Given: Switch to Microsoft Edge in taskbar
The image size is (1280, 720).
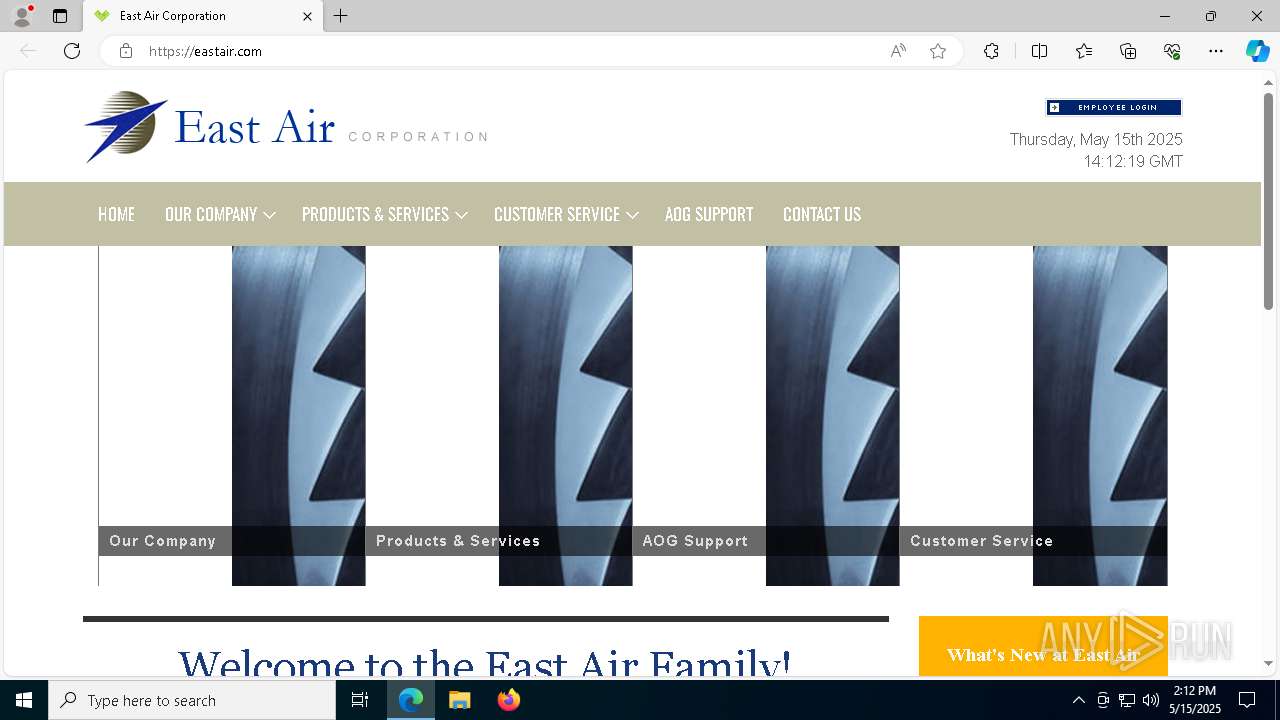Looking at the screenshot, I should [x=411, y=700].
